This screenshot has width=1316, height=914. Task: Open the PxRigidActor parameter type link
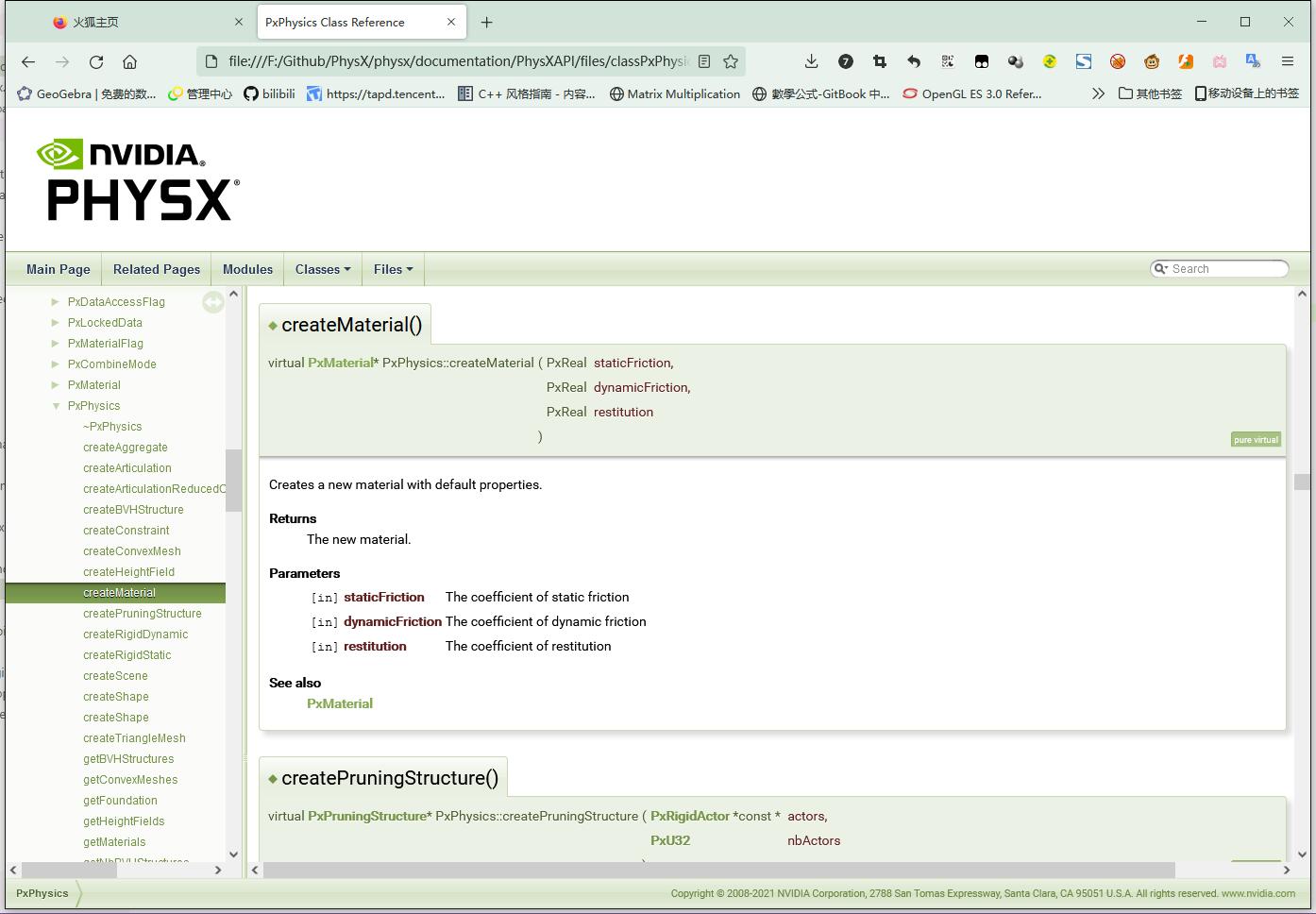(x=690, y=816)
